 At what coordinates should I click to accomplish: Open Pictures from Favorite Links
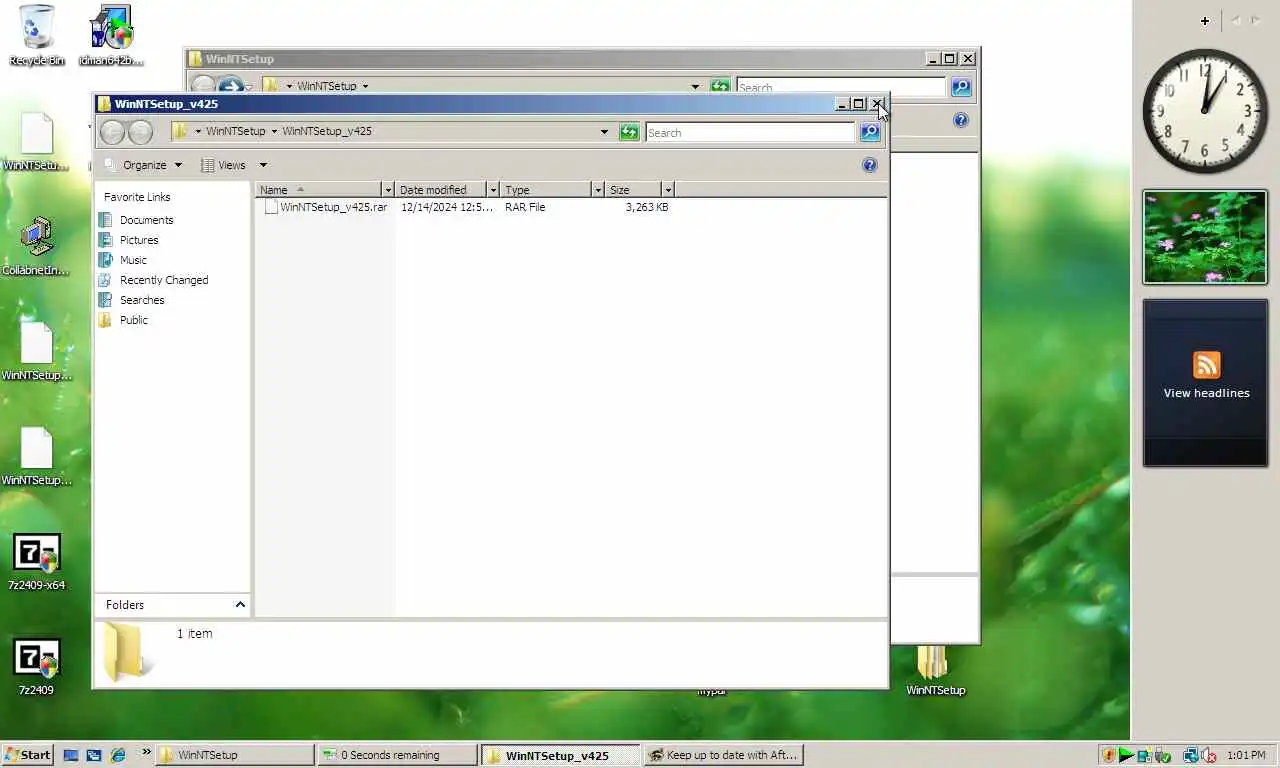click(x=139, y=240)
